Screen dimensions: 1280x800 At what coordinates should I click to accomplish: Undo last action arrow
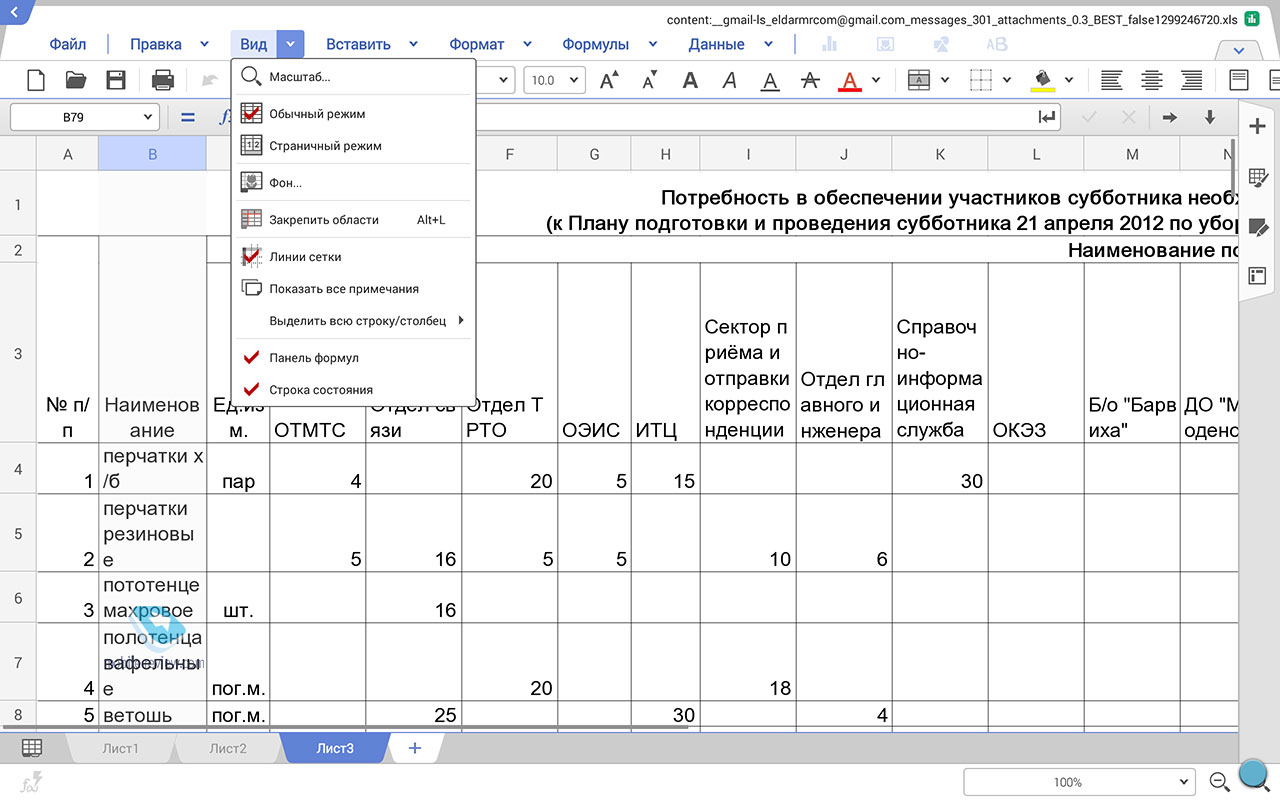(x=211, y=80)
